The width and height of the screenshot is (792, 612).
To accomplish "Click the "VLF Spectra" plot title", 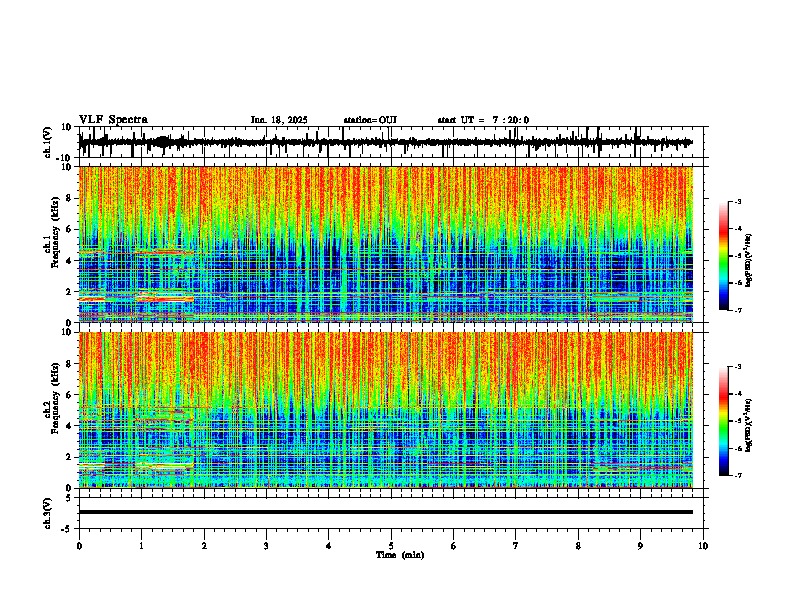I will tap(113, 120).
